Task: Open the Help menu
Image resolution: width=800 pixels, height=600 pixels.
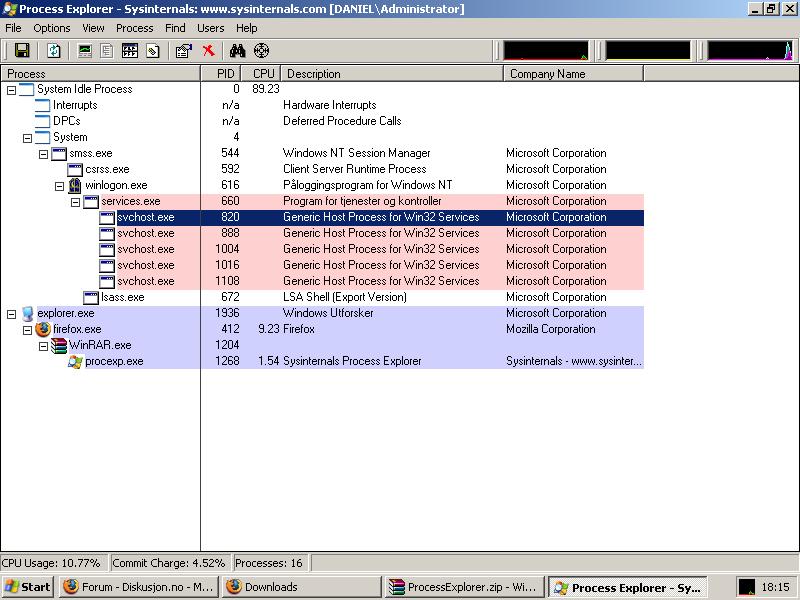Action: coord(246,28)
